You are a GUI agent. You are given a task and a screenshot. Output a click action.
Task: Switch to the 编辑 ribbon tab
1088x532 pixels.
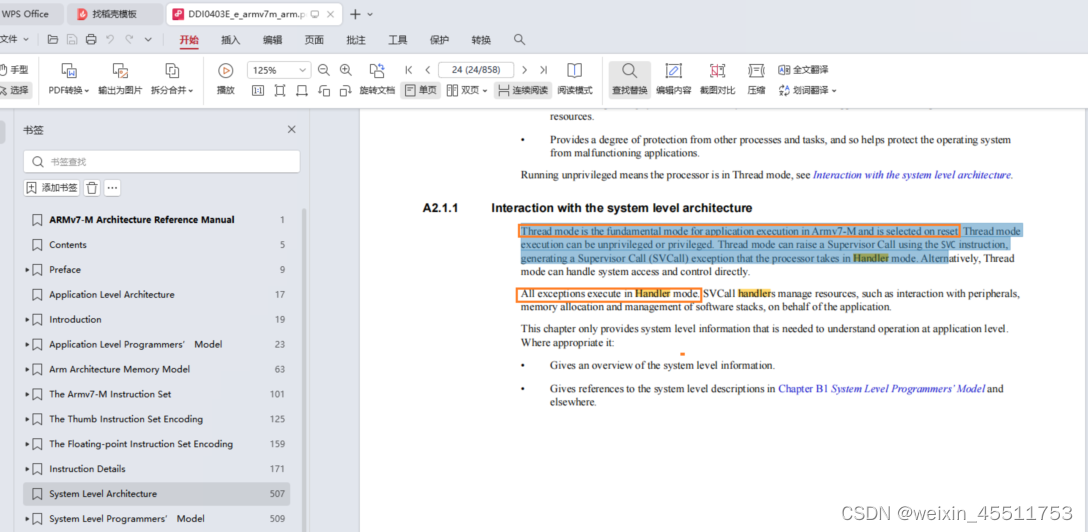click(273, 40)
